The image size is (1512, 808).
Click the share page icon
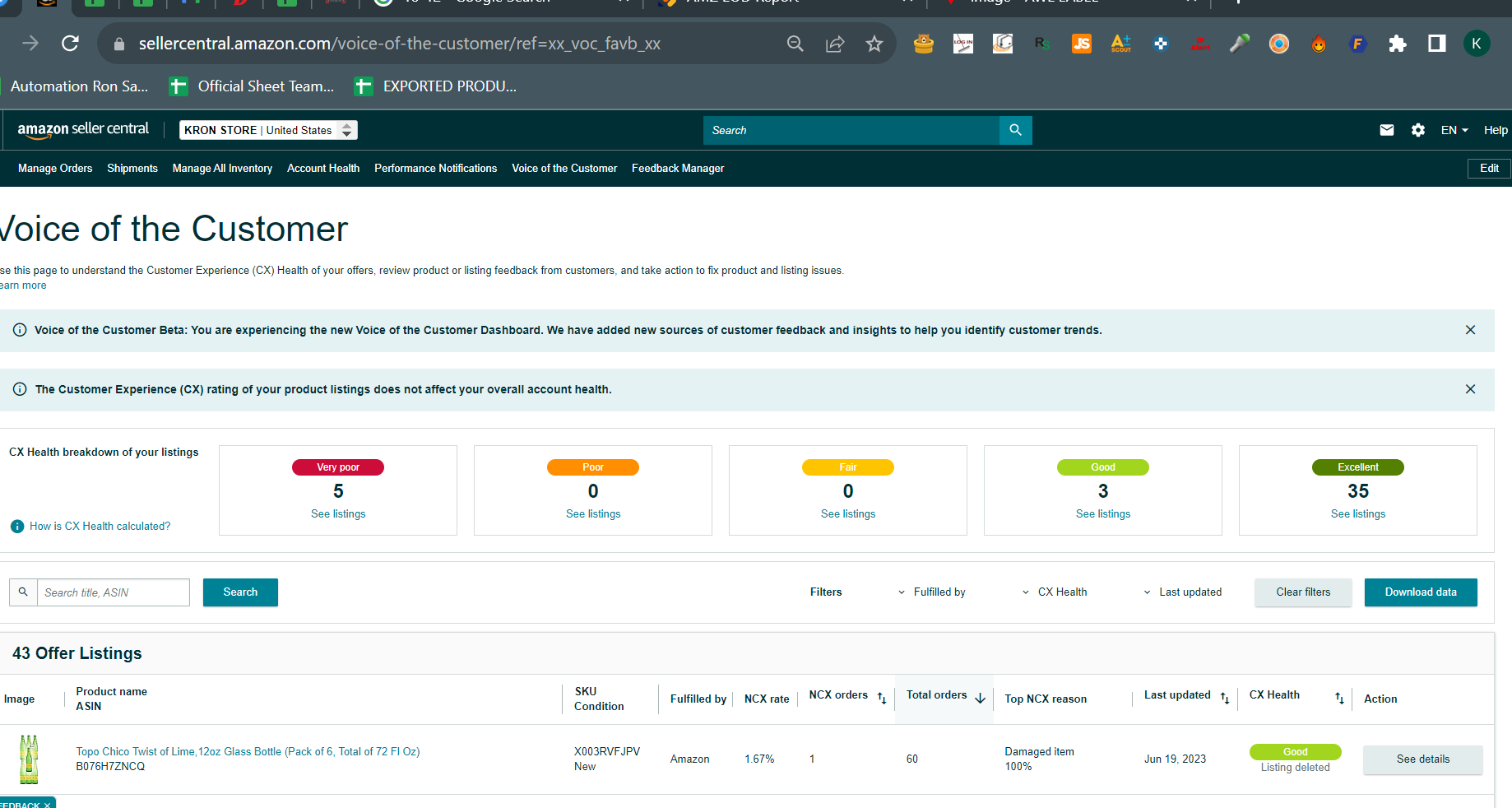pos(835,44)
